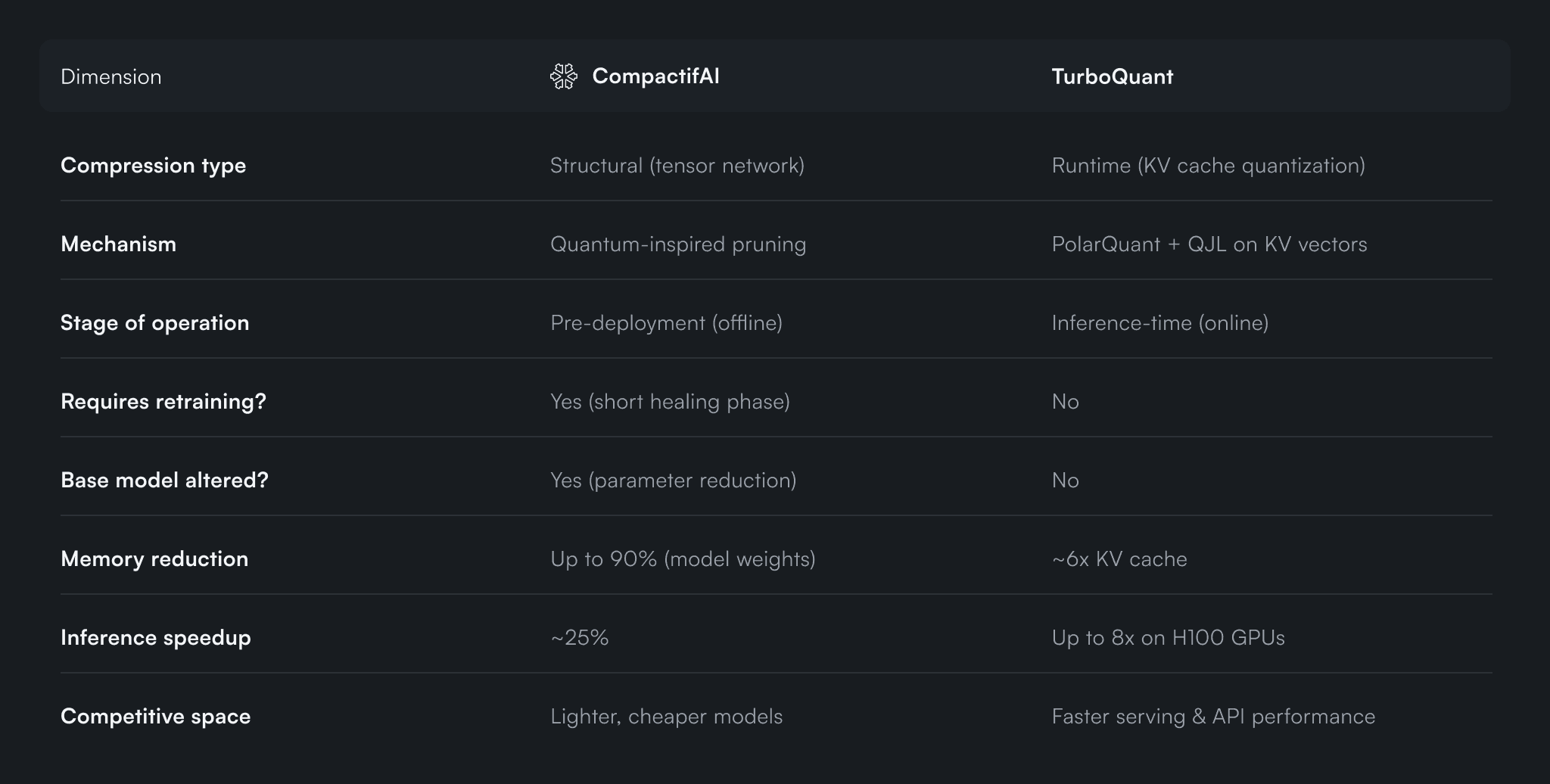The height and width of the screenshot is (784, 1550).
Task: Click the Structural (tensor network) cell
Action: pyautogui.click(x=677, y=166)
